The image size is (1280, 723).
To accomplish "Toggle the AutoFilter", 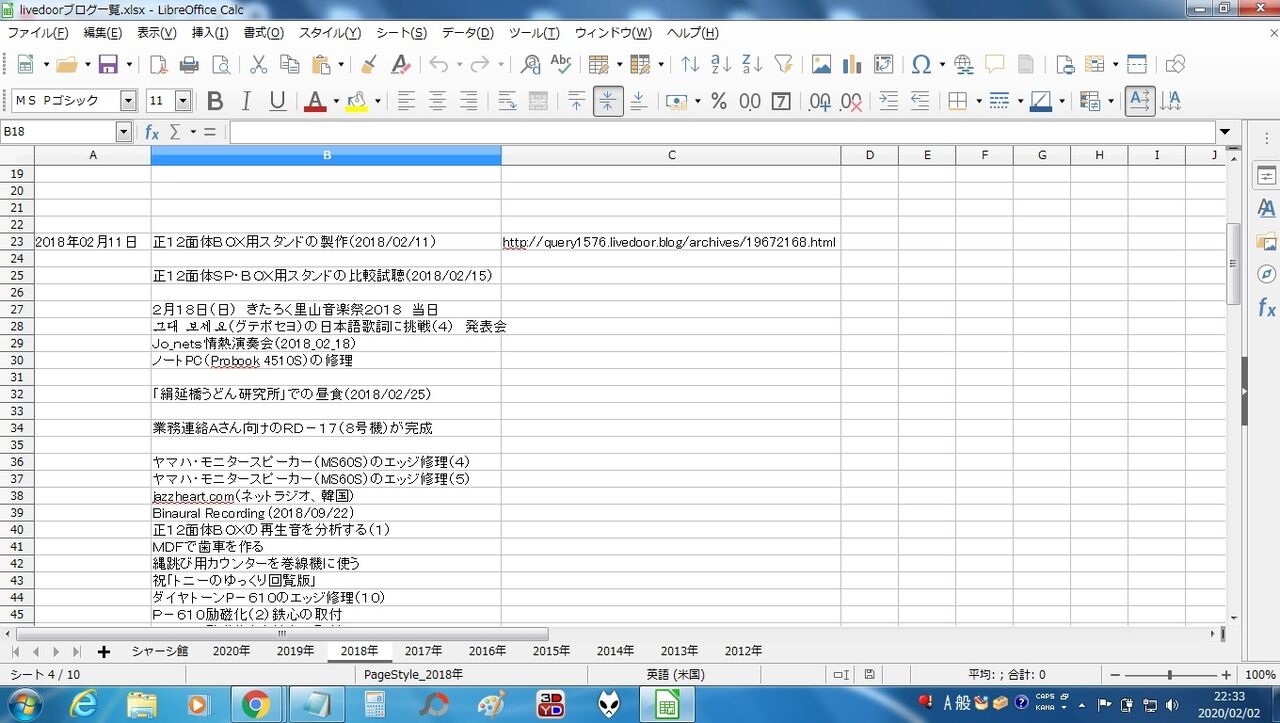I will [x=784, y=65].
